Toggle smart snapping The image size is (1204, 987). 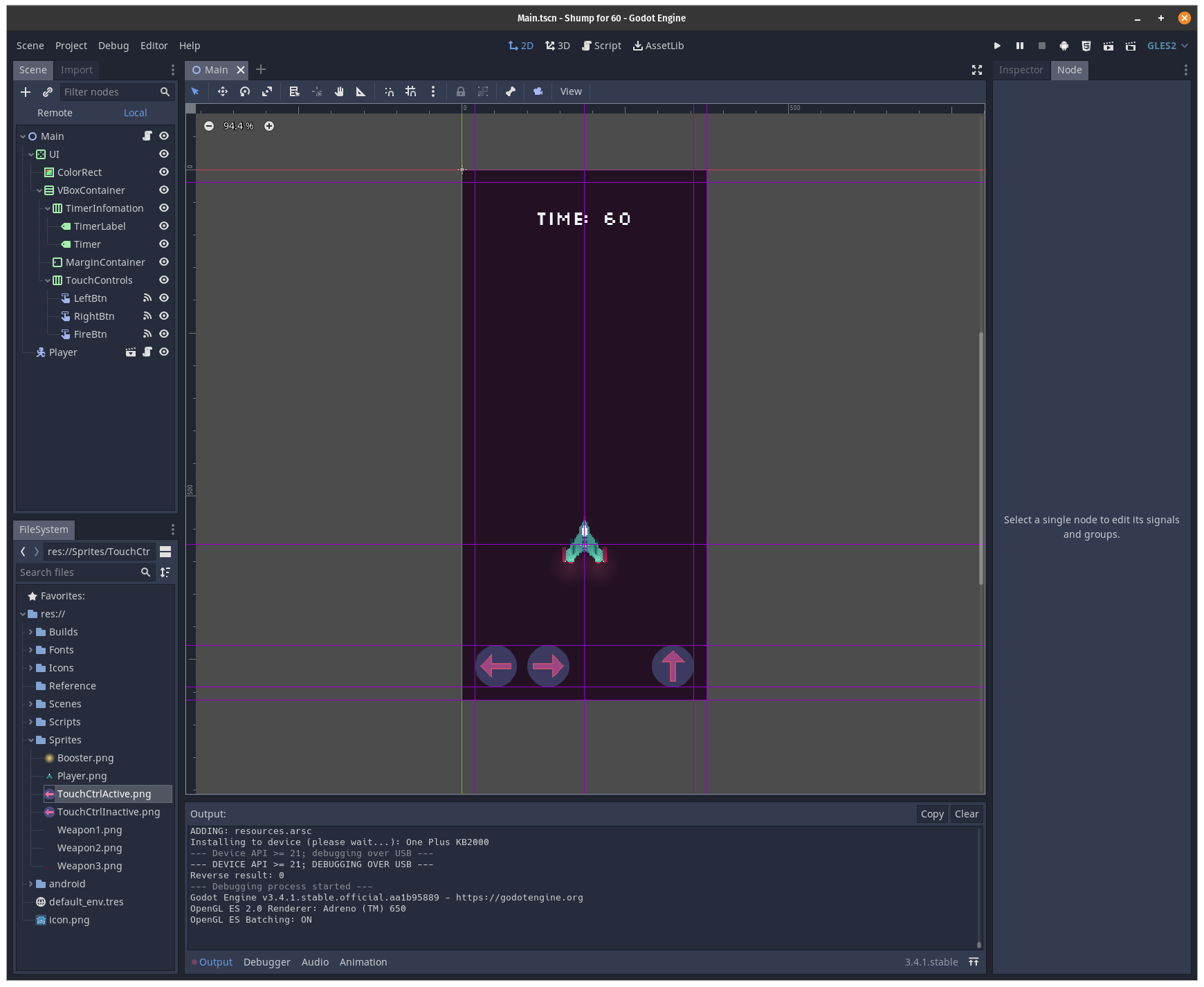pyautogui.click(x=390, y=91)
